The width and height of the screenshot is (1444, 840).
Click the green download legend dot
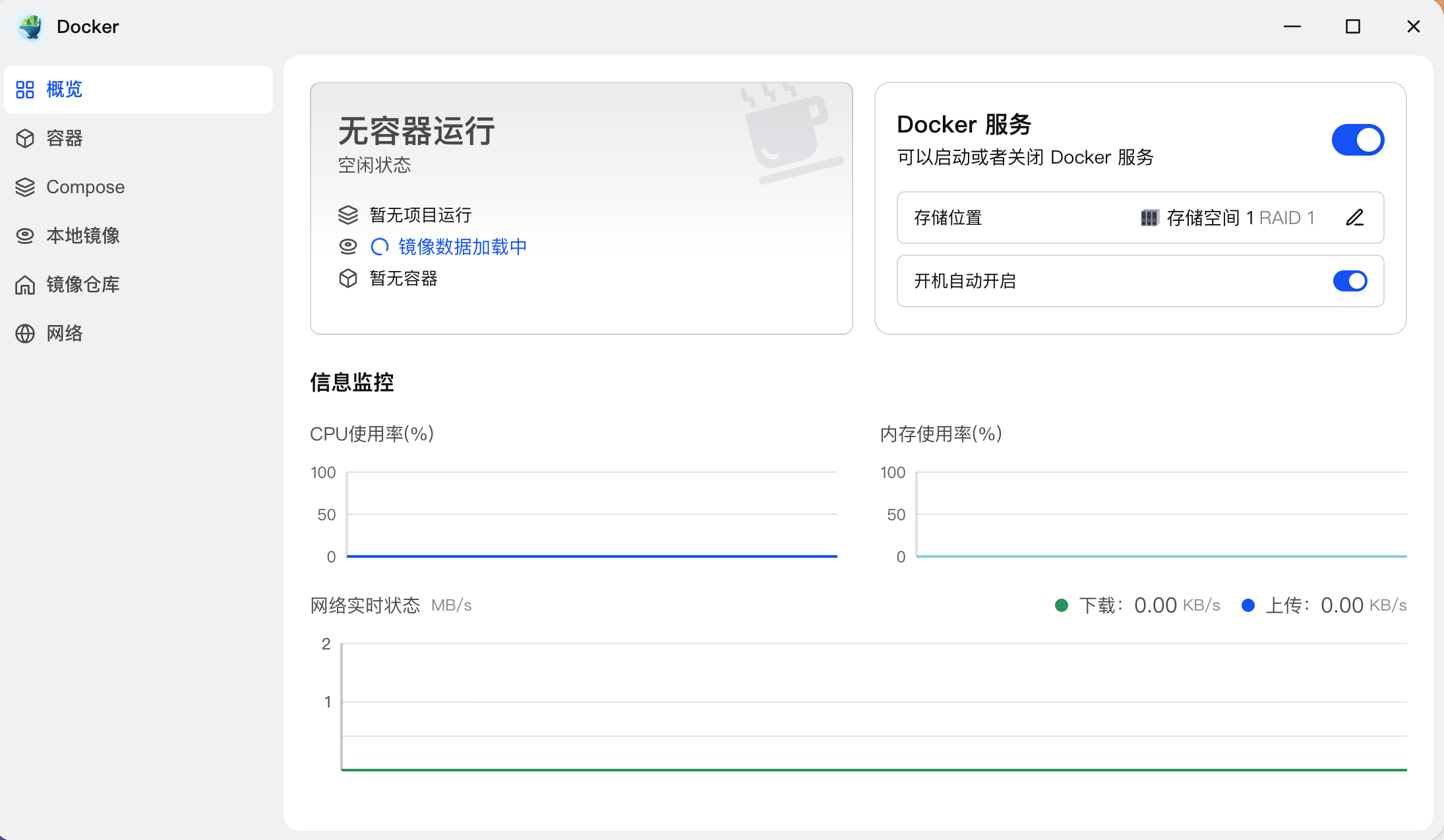[x=1062, y=605]
